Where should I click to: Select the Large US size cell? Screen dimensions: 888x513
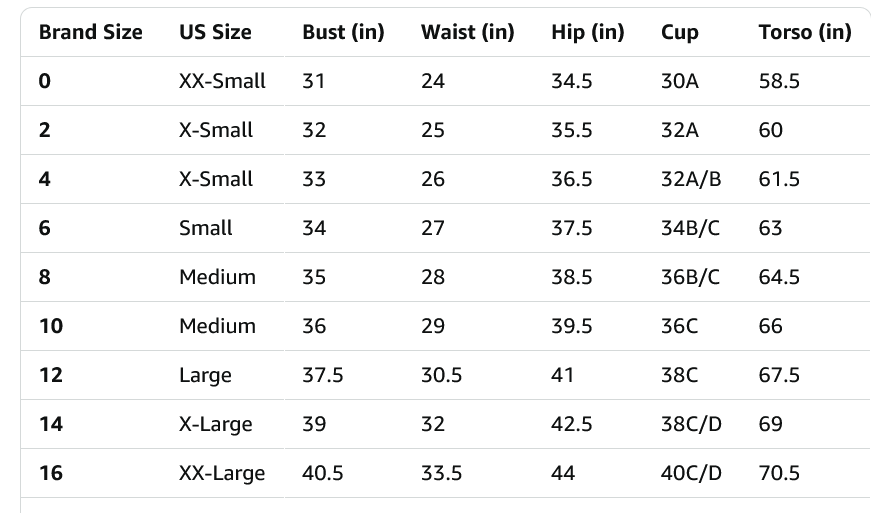[x=205, y=375]
